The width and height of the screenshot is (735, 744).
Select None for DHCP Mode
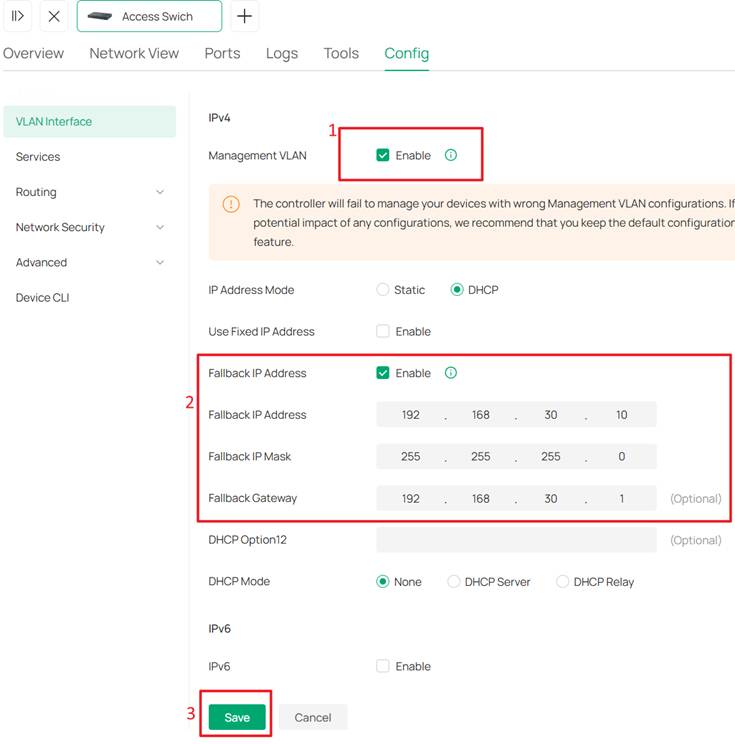(382, 581)
